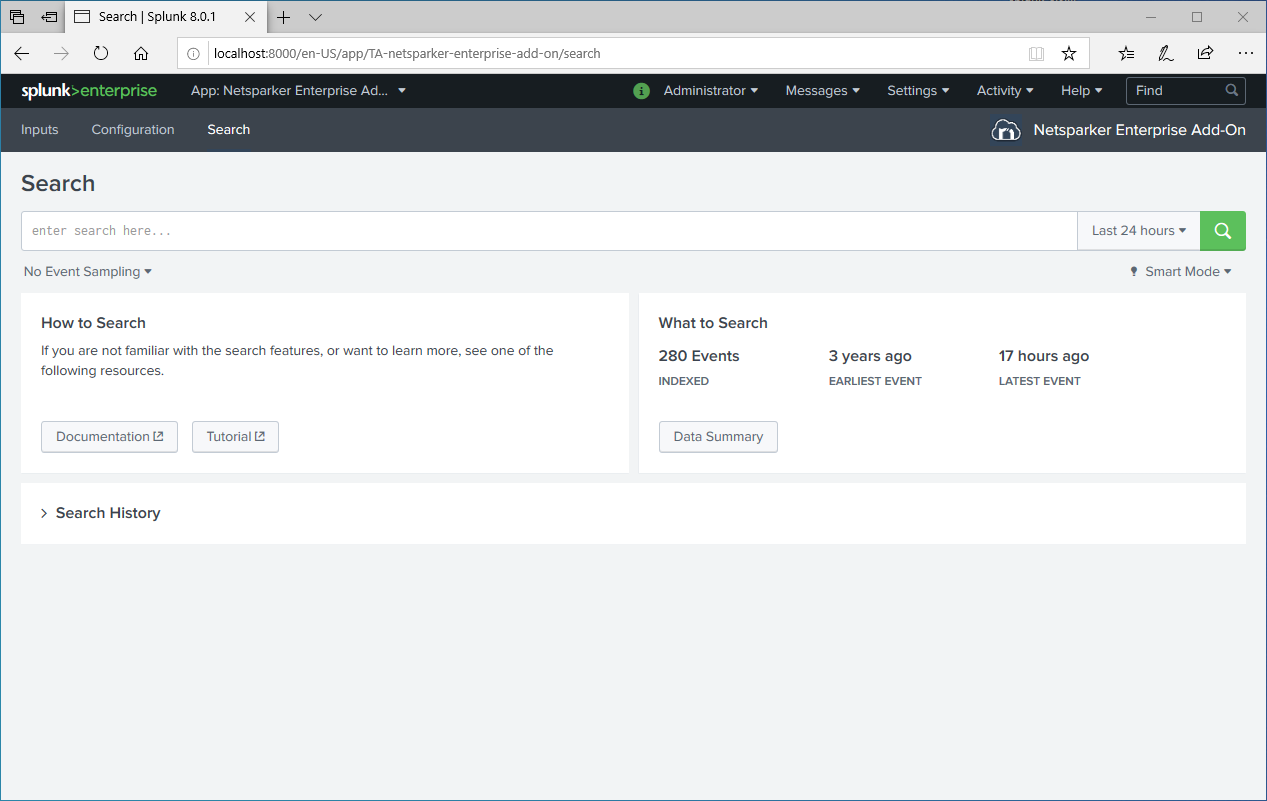Go to the Configuration tab
The image size is (1267, 801).
point(132,129)
